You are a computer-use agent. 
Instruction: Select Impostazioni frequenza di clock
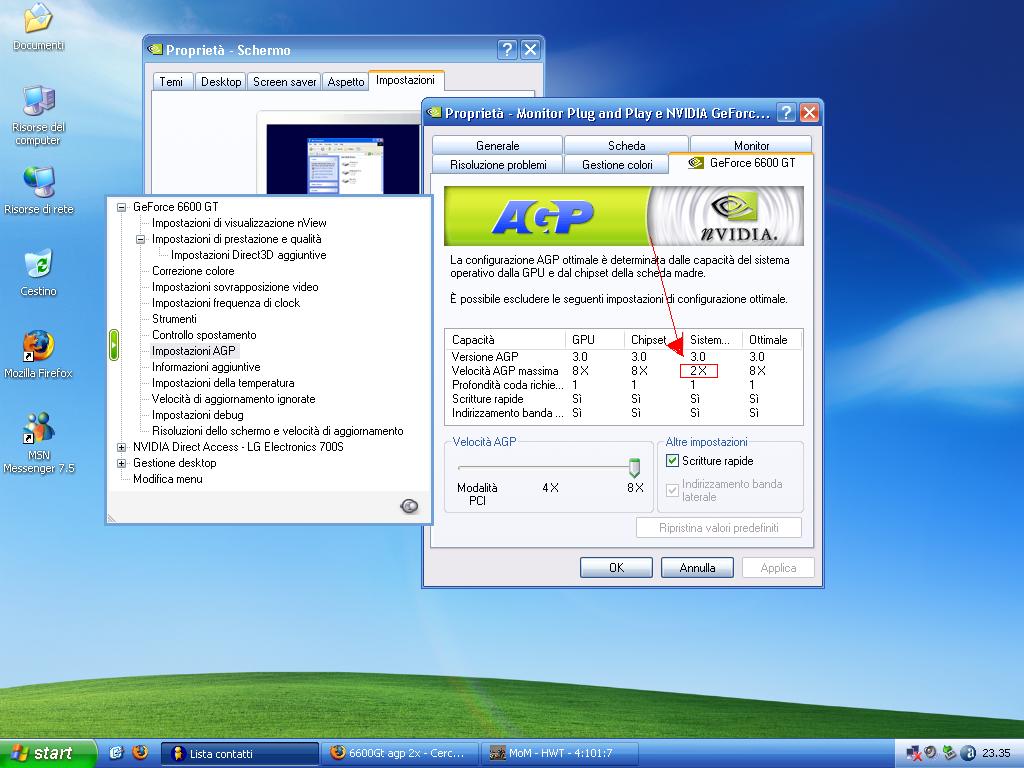(x=226, y=303)
